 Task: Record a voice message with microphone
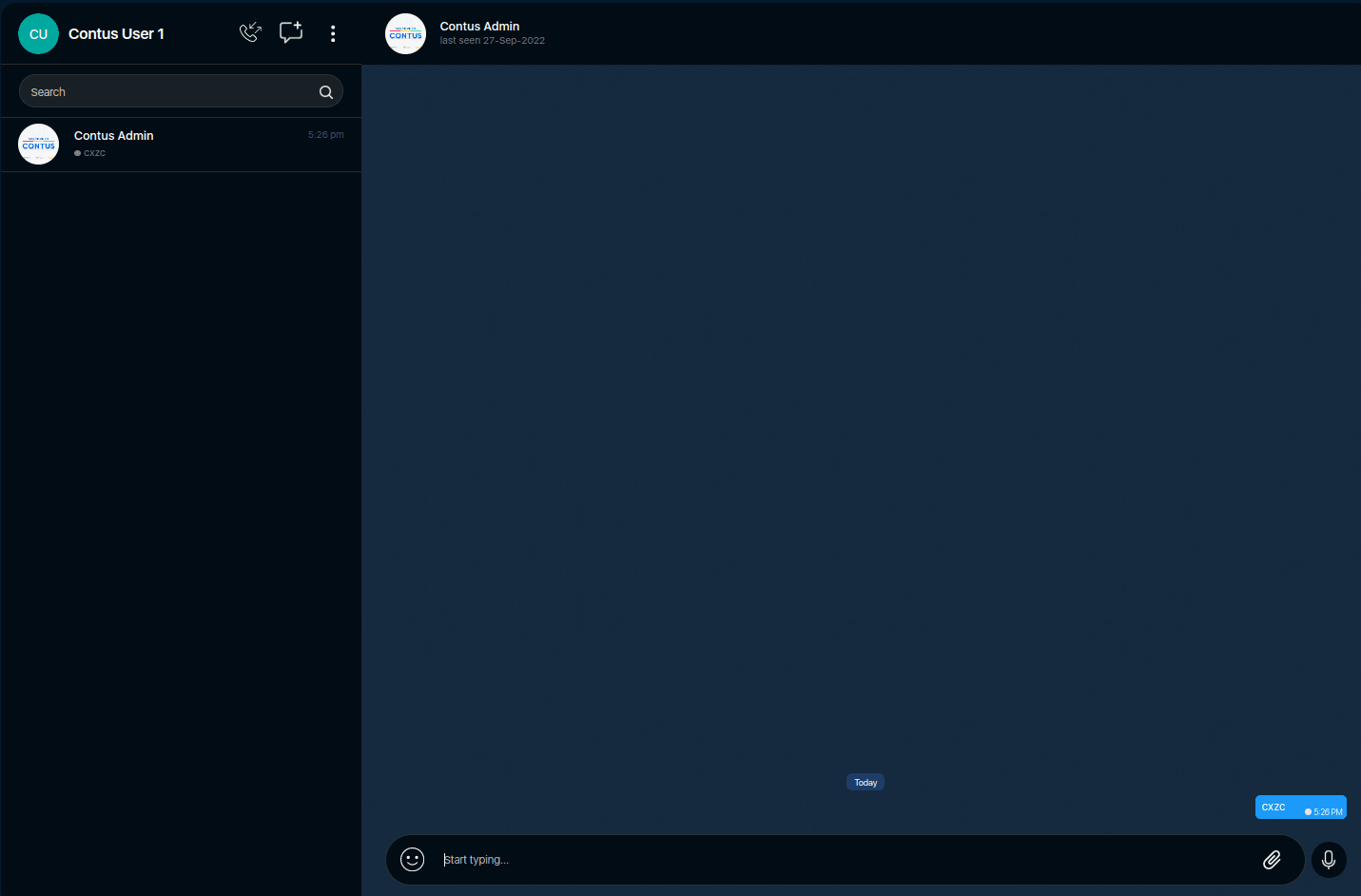pos(1329,860)
